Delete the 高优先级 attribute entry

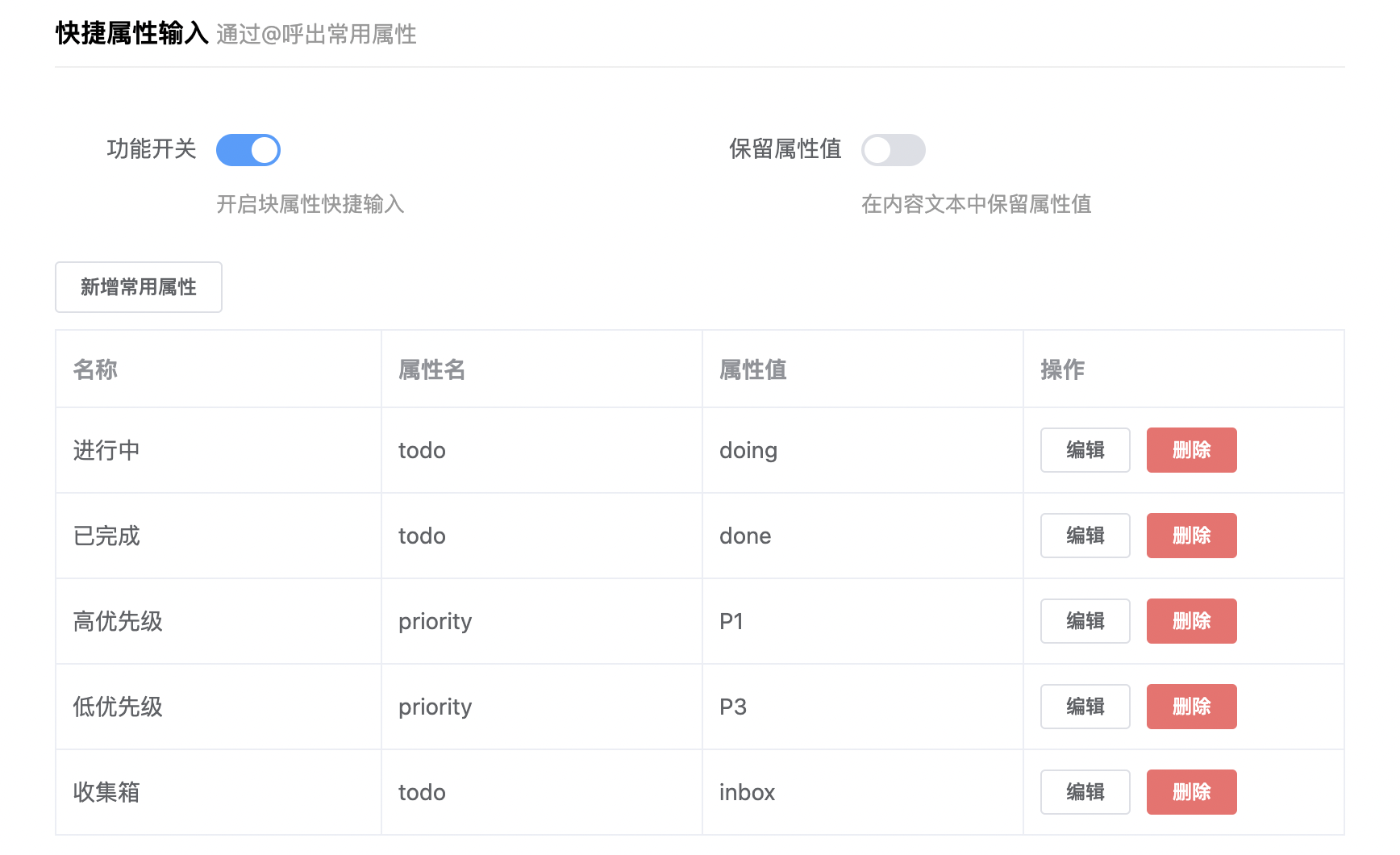[1191, 621]
